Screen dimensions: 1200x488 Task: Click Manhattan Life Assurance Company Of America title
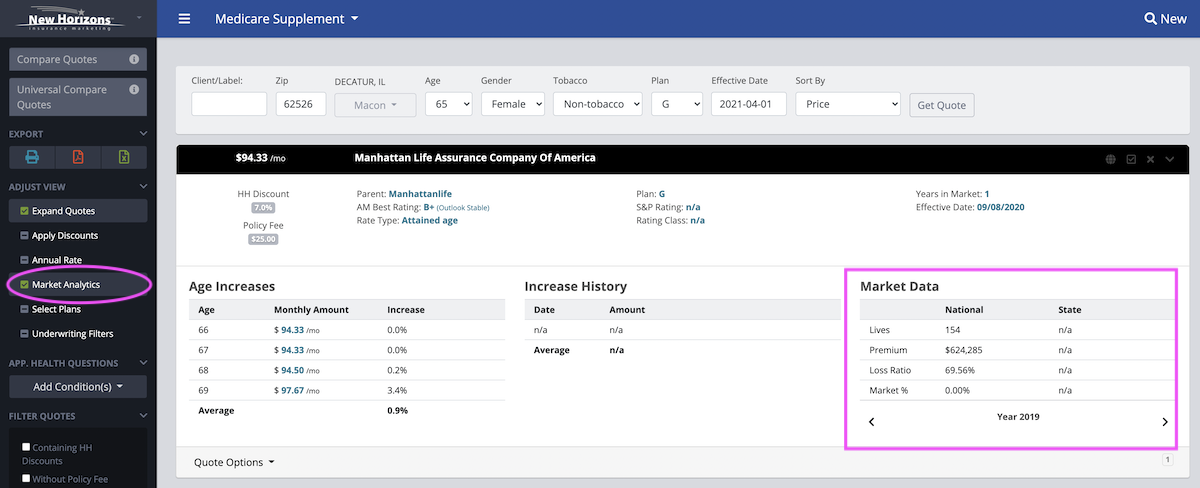(x=475, y=158)
